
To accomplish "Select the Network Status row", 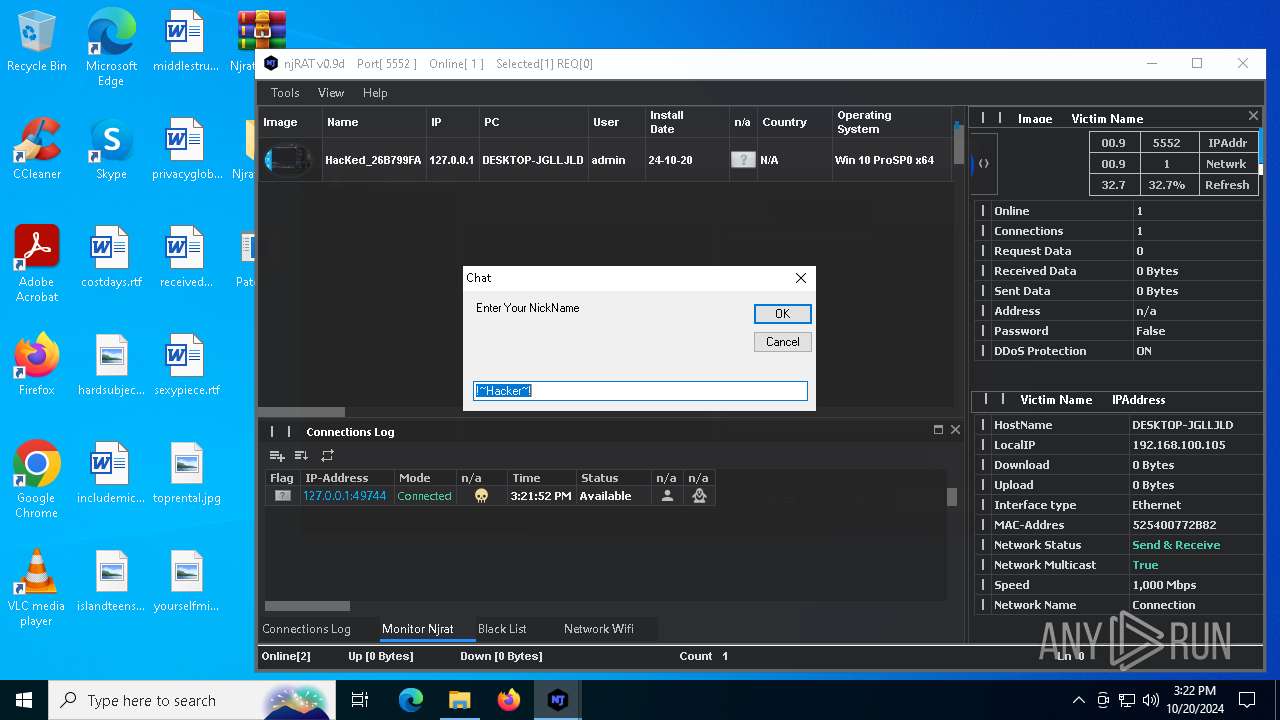I will [x=1117, y=545].
